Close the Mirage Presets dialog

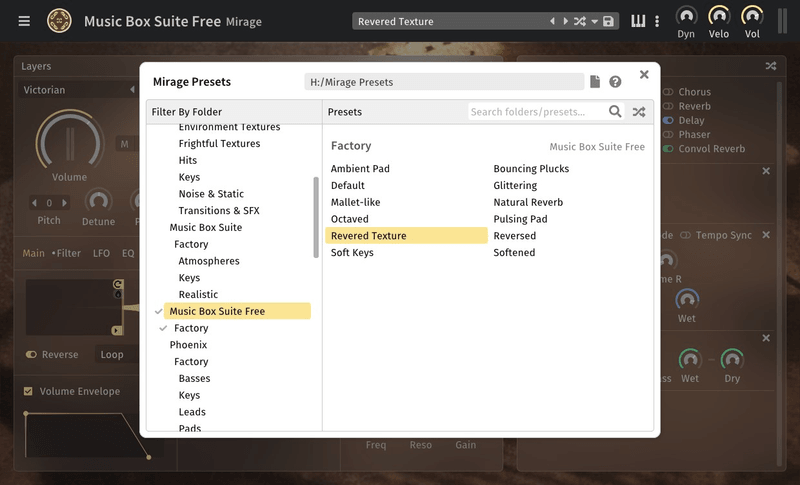coord(644,74)
